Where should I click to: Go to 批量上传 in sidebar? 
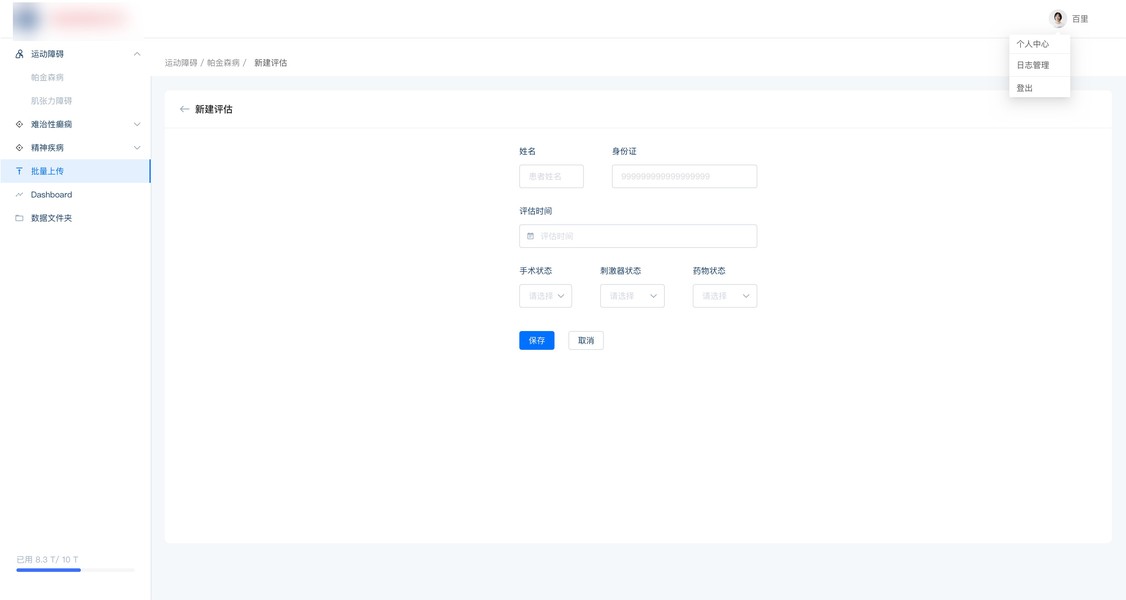[x=75, y=171]
